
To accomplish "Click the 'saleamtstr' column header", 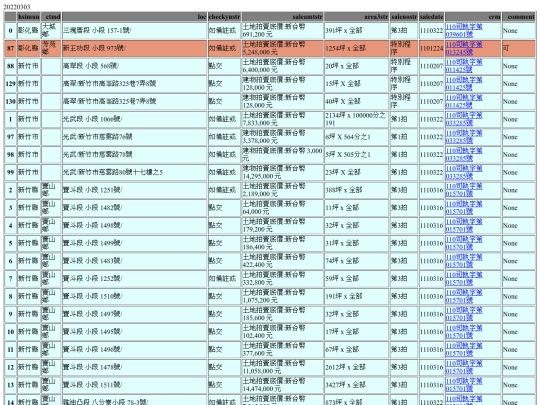I will [x=282, y=17].
